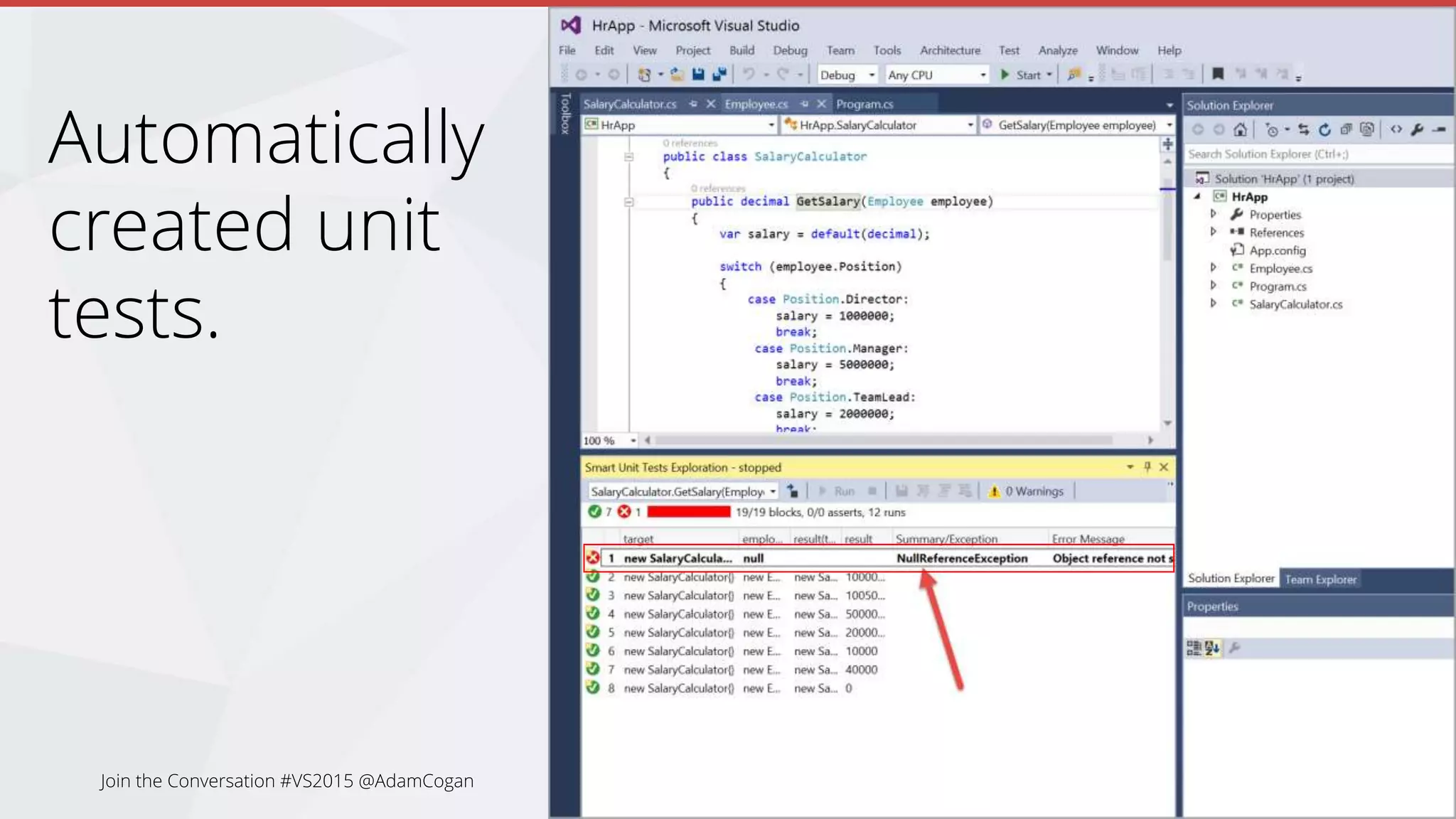The height and width of the screenshot is (819, 1456).
Task: Pin the Smart Unit Tests Exploration panel
Action: (x=1147, y=467)
